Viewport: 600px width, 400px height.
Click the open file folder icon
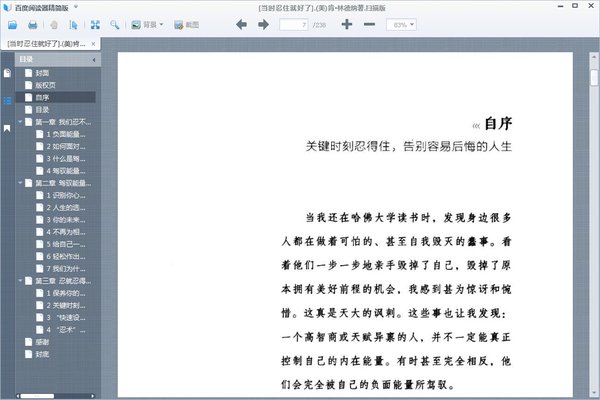click(x=11, y=24)
